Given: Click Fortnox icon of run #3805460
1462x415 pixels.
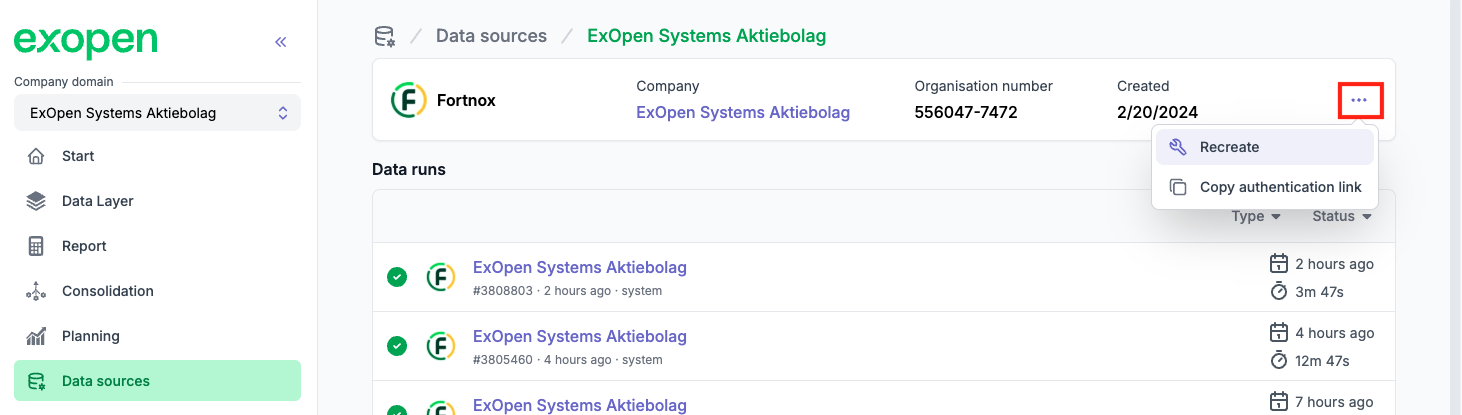Looking at the screenshot, I should 441,346.
